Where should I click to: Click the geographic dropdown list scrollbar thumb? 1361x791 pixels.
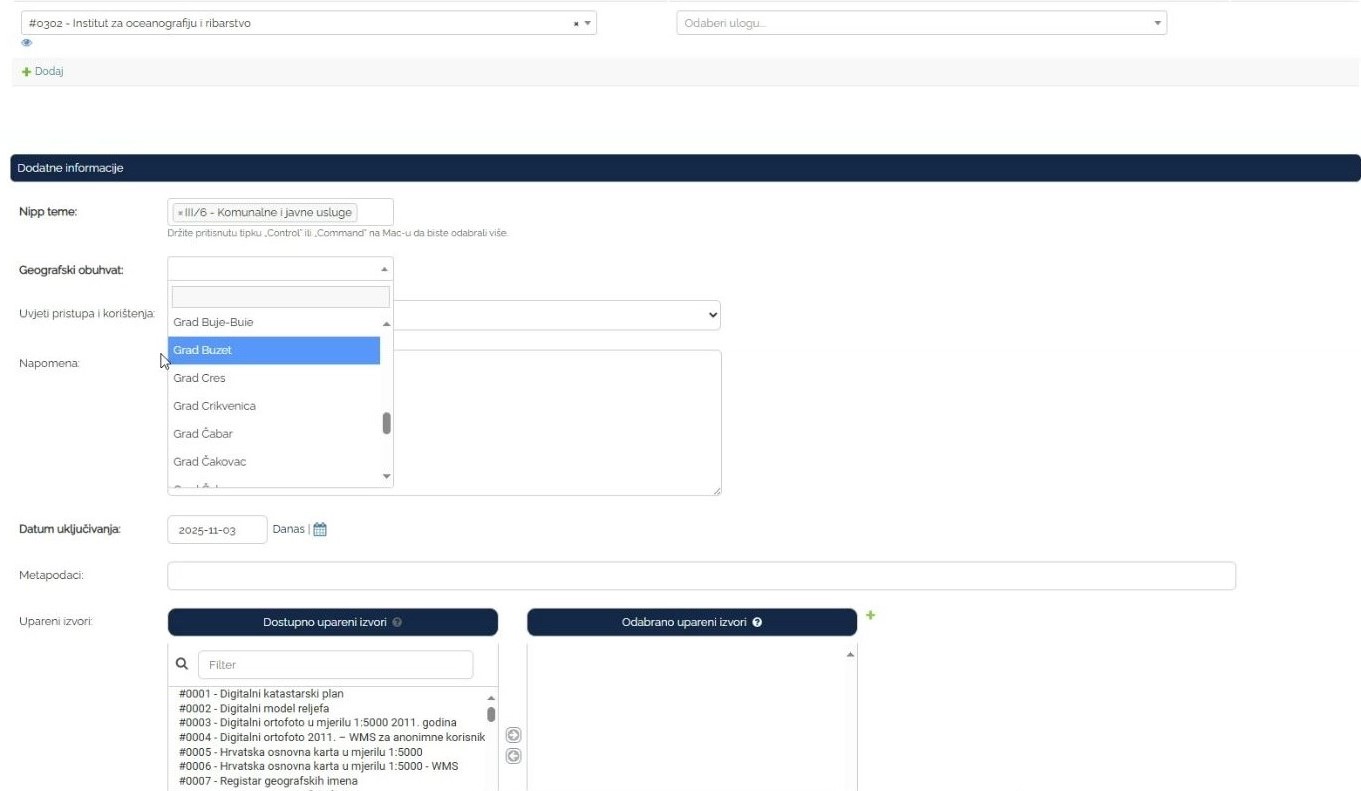click(x=387, y=423)
